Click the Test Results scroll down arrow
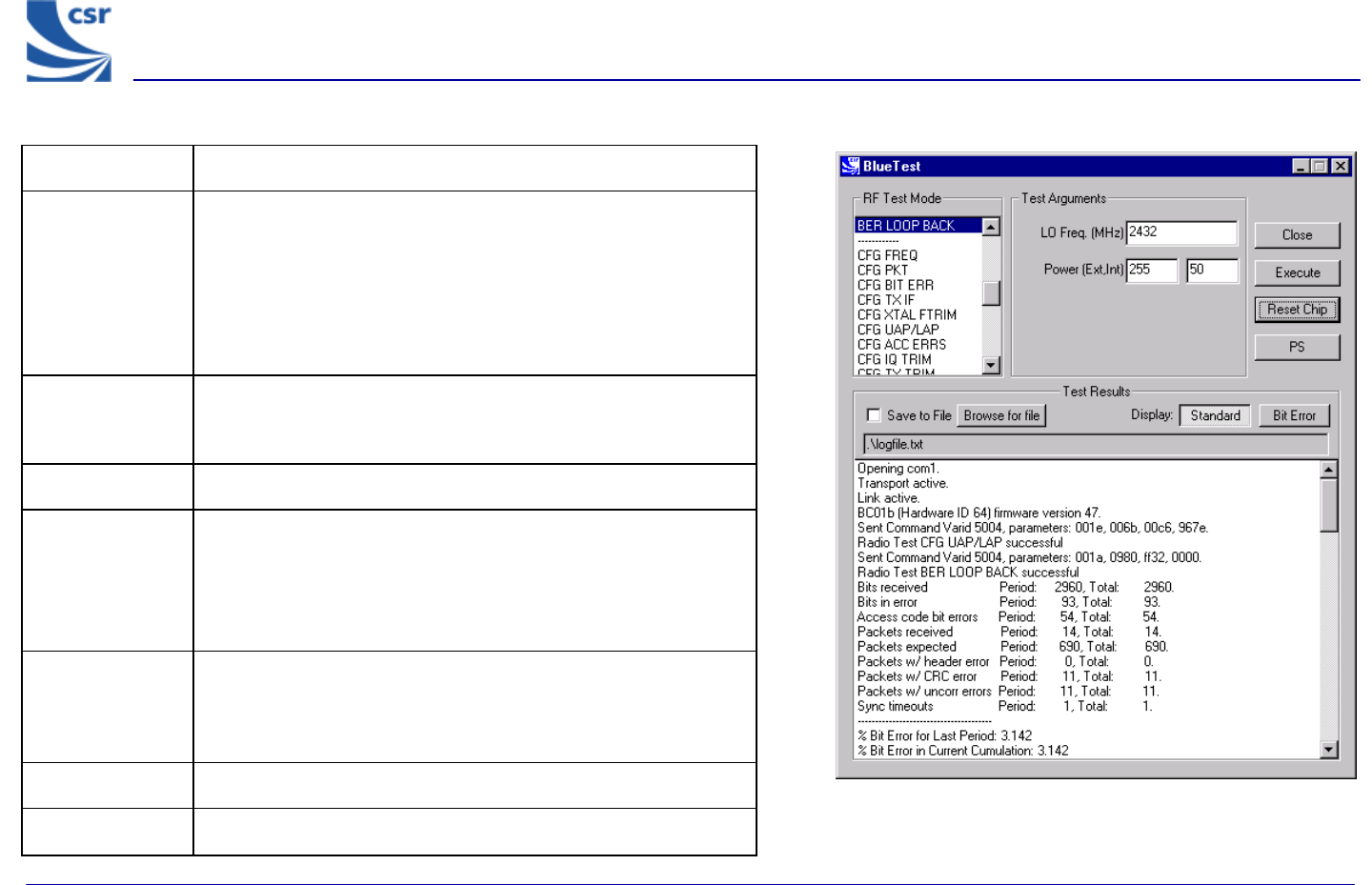Image resolution: width=1372 pixels, height=885 pixels. 1329,750
